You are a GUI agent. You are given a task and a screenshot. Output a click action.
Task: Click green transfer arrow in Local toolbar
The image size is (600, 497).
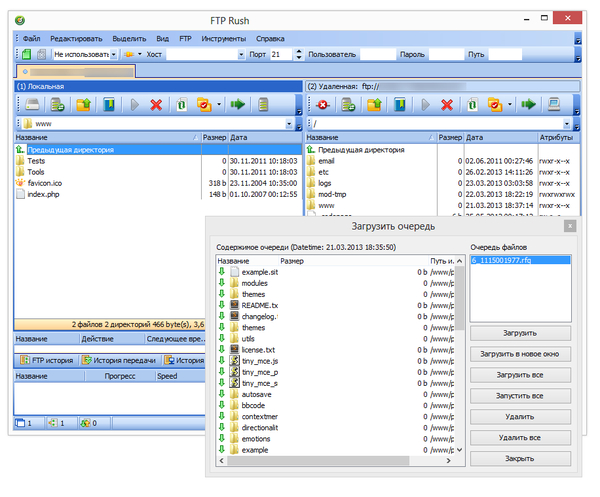[x=237, y=104]
